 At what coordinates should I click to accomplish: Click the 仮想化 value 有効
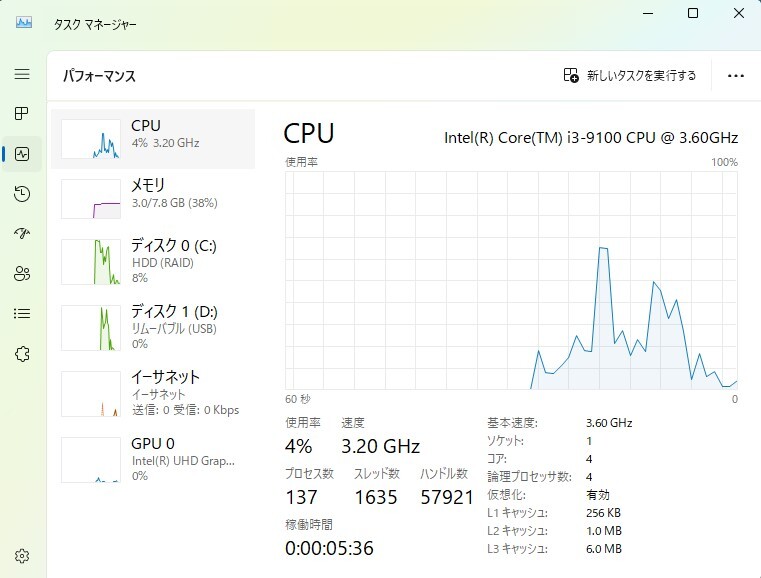(597, 495)
